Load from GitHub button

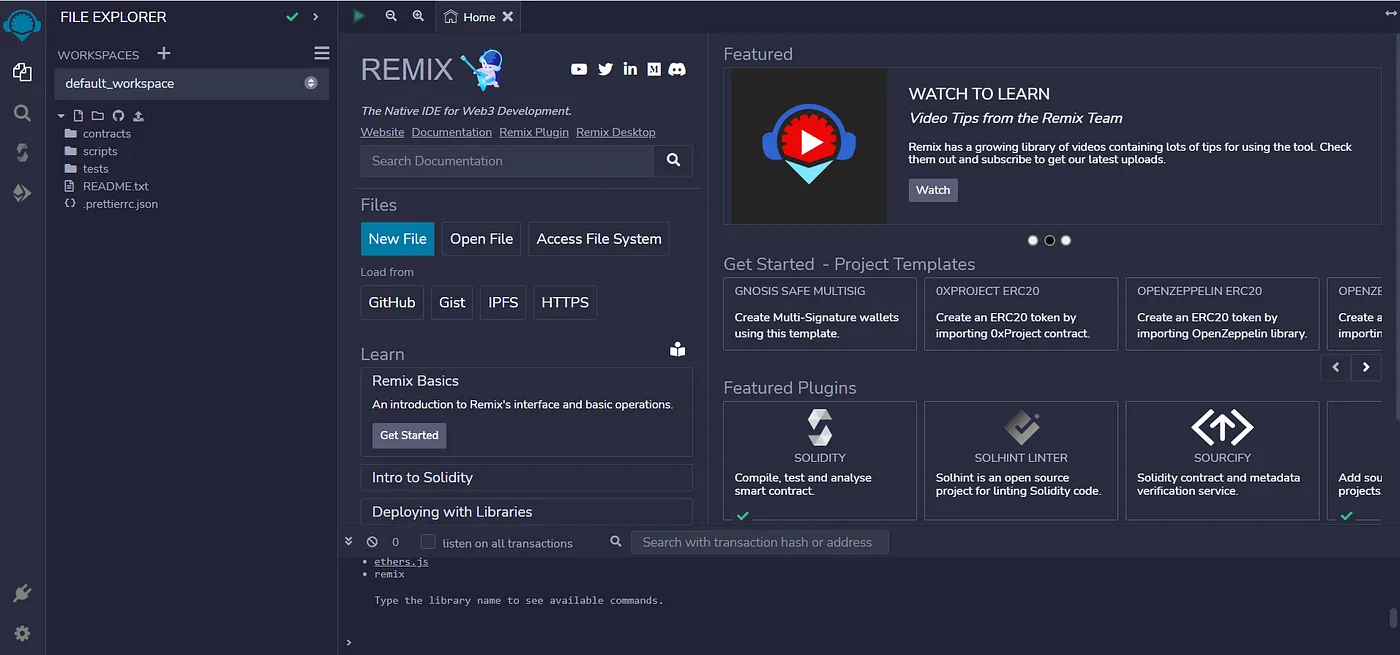click(392, 302)
